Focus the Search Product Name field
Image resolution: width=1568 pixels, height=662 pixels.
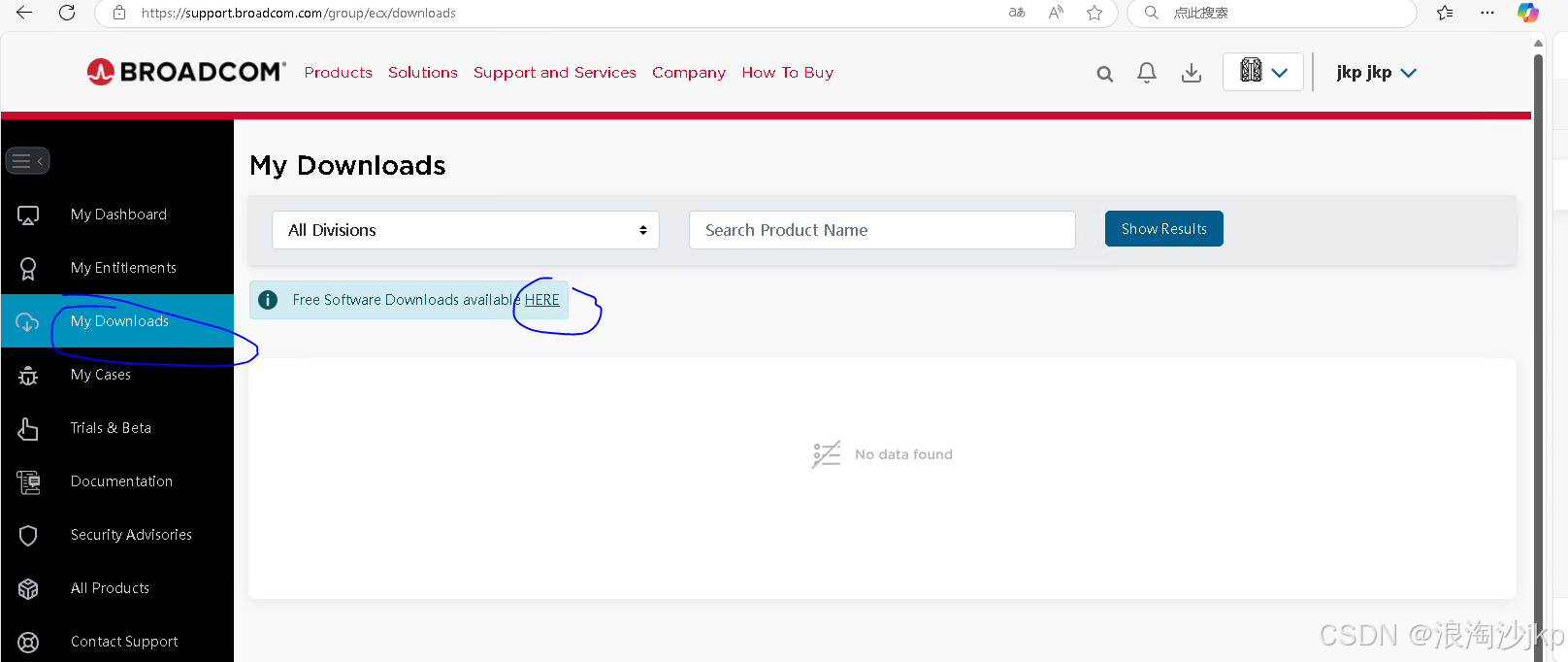(x=882, y=230)
